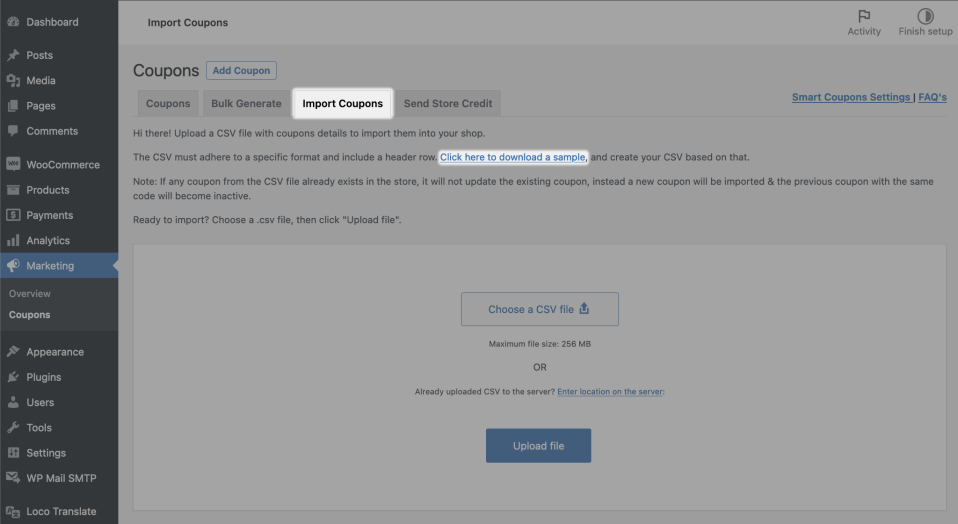Open the Analytics menu
Viewport: 958px width, 524px height.
(x=48, y=240)
